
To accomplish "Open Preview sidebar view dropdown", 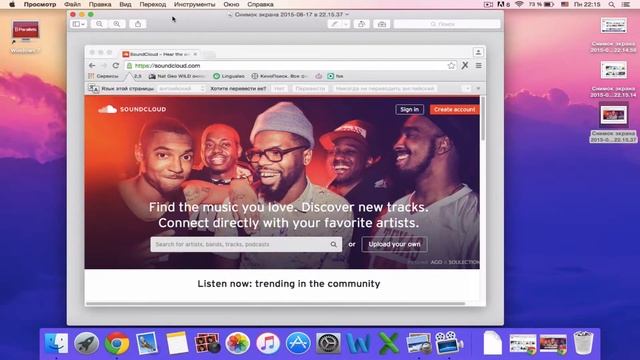I will (79, 24).
